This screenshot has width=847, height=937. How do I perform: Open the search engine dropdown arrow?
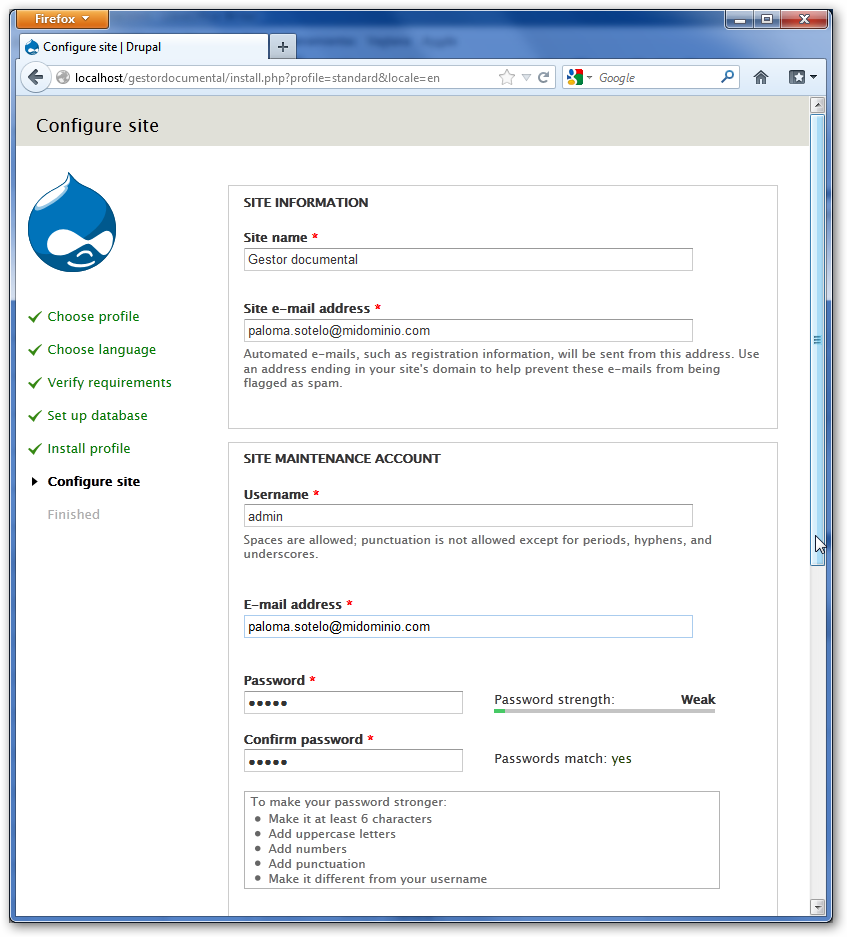(589, 77)
